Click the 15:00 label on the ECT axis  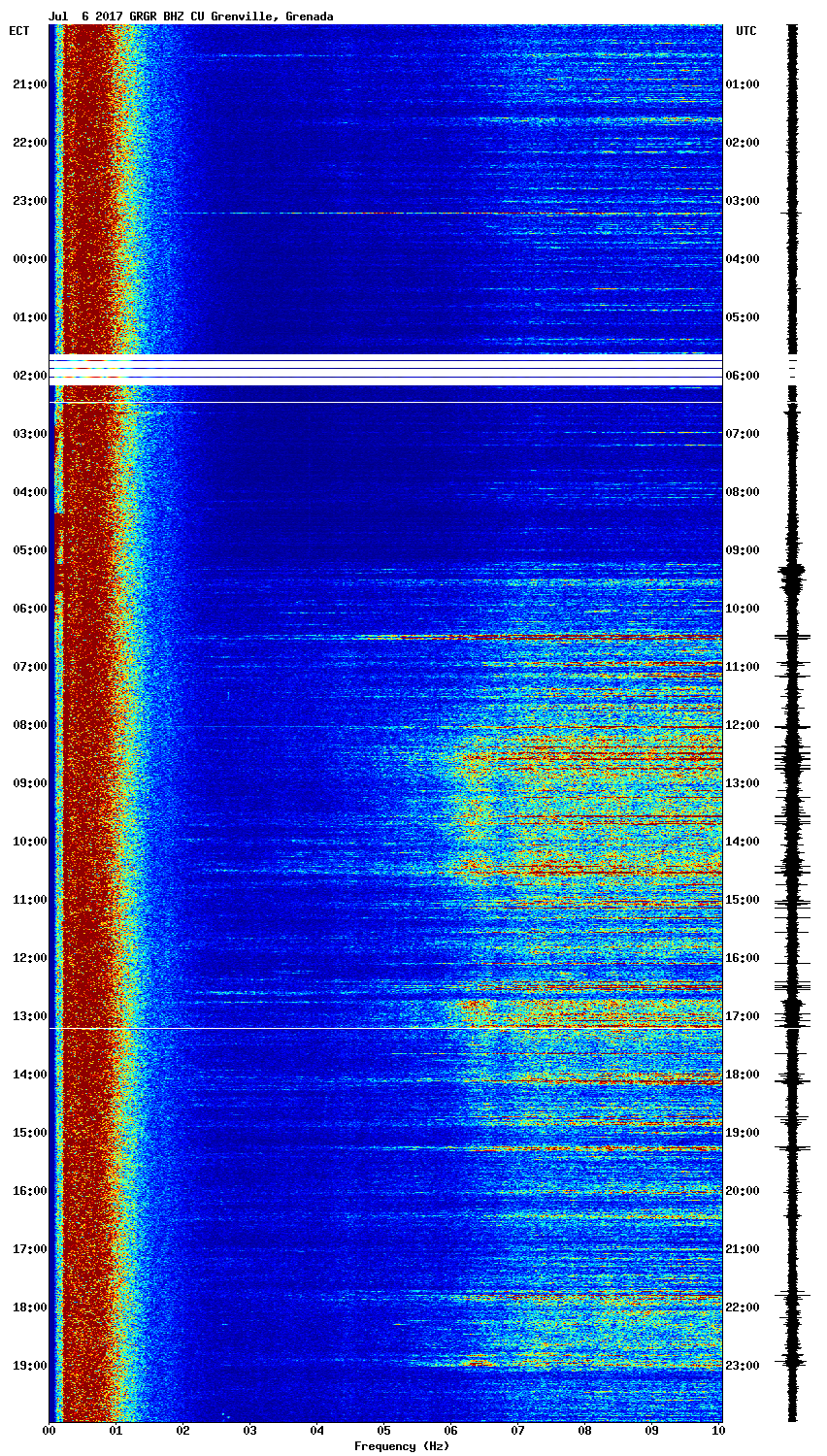point(30,1133)
